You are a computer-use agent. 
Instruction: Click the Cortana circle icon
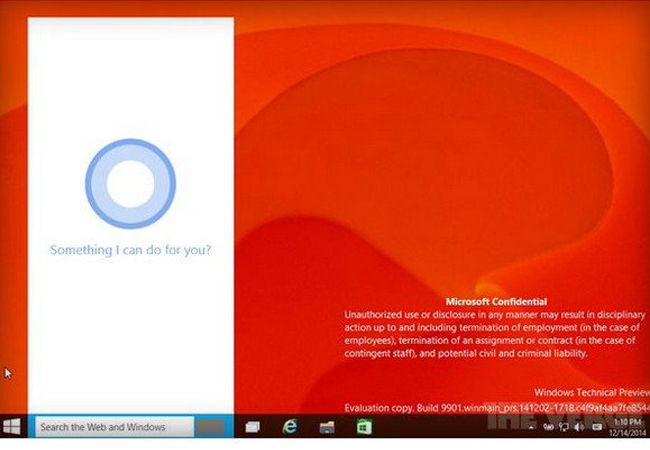(x=131, y=184)
